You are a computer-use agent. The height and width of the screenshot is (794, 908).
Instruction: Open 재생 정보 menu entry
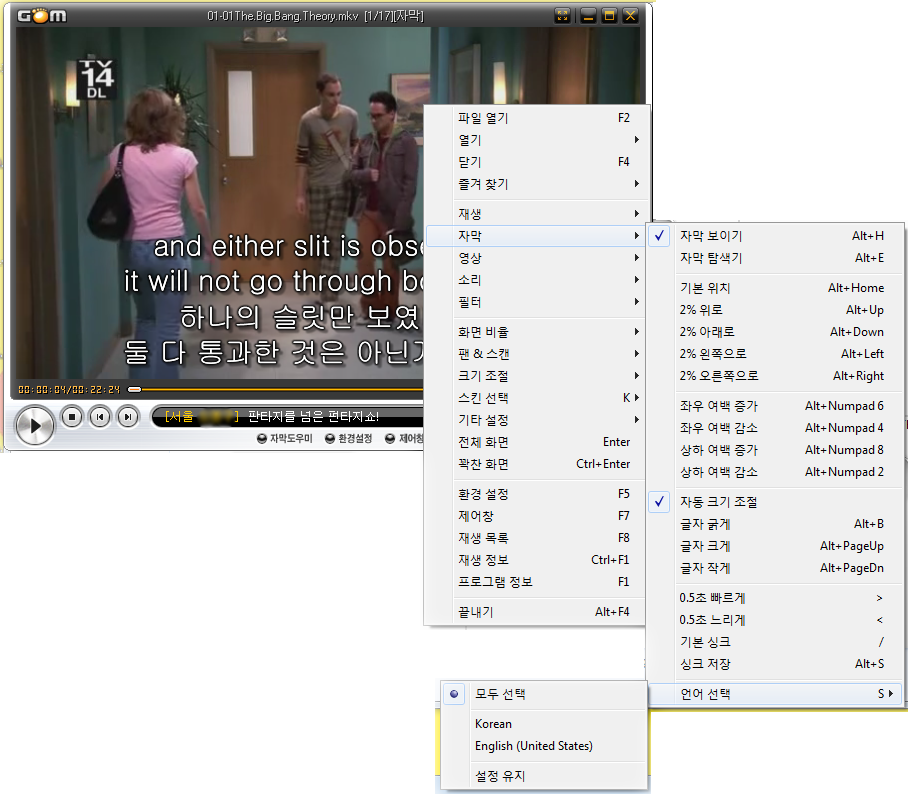[x=536, y=560]
